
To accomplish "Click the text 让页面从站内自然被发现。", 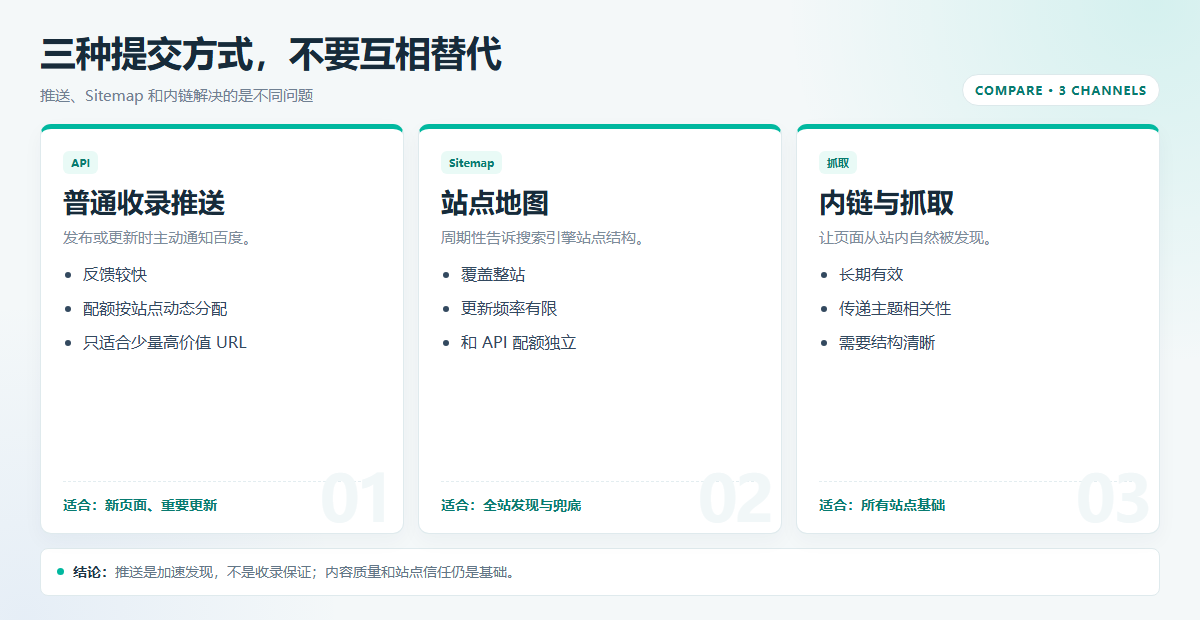I will 908,238.
